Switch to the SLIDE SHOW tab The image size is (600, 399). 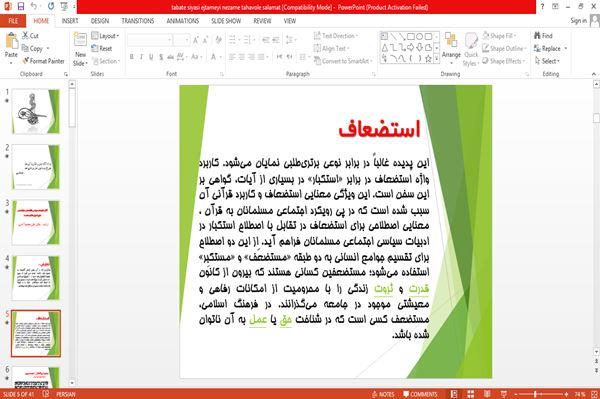pyautogui.click(x=226, y=21)
